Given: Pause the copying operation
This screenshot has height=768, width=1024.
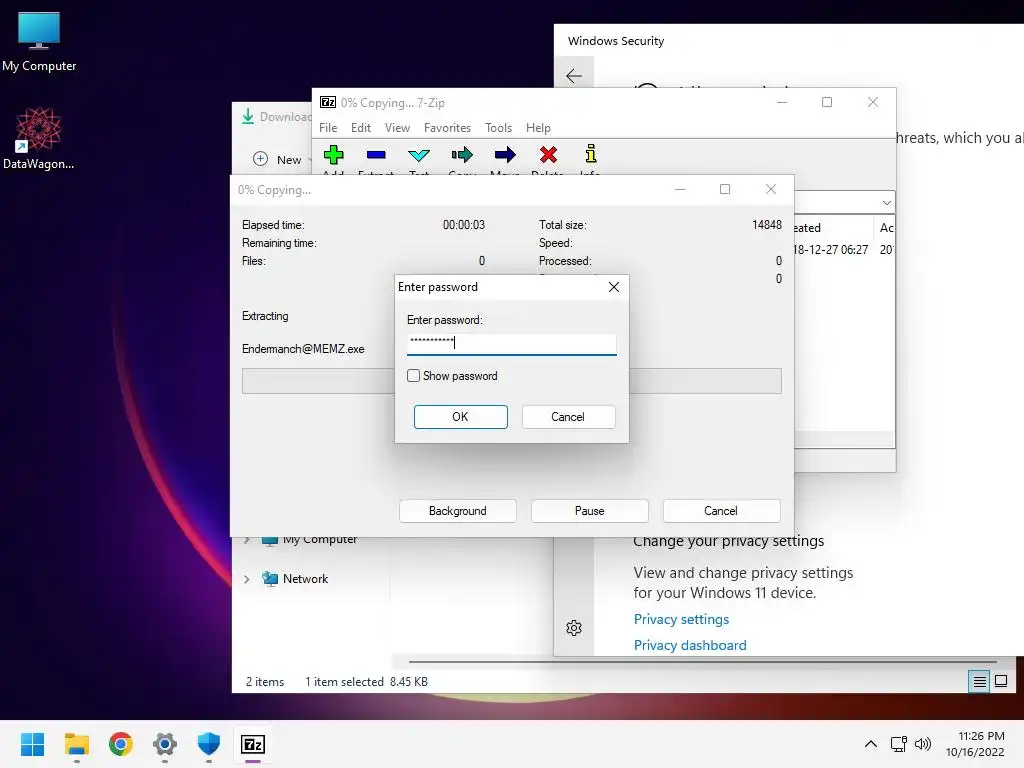Looking at the screenshot, I should (590, 511).
